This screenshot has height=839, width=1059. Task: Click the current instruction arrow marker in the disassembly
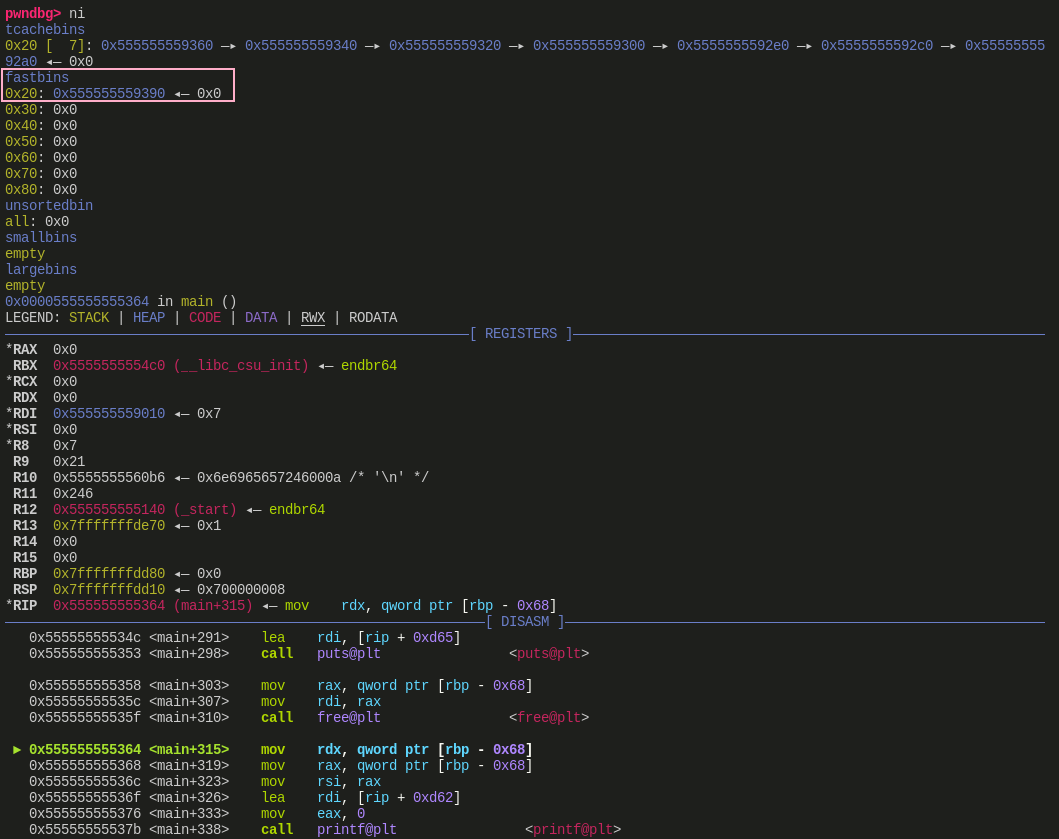(x=17, y=750)
